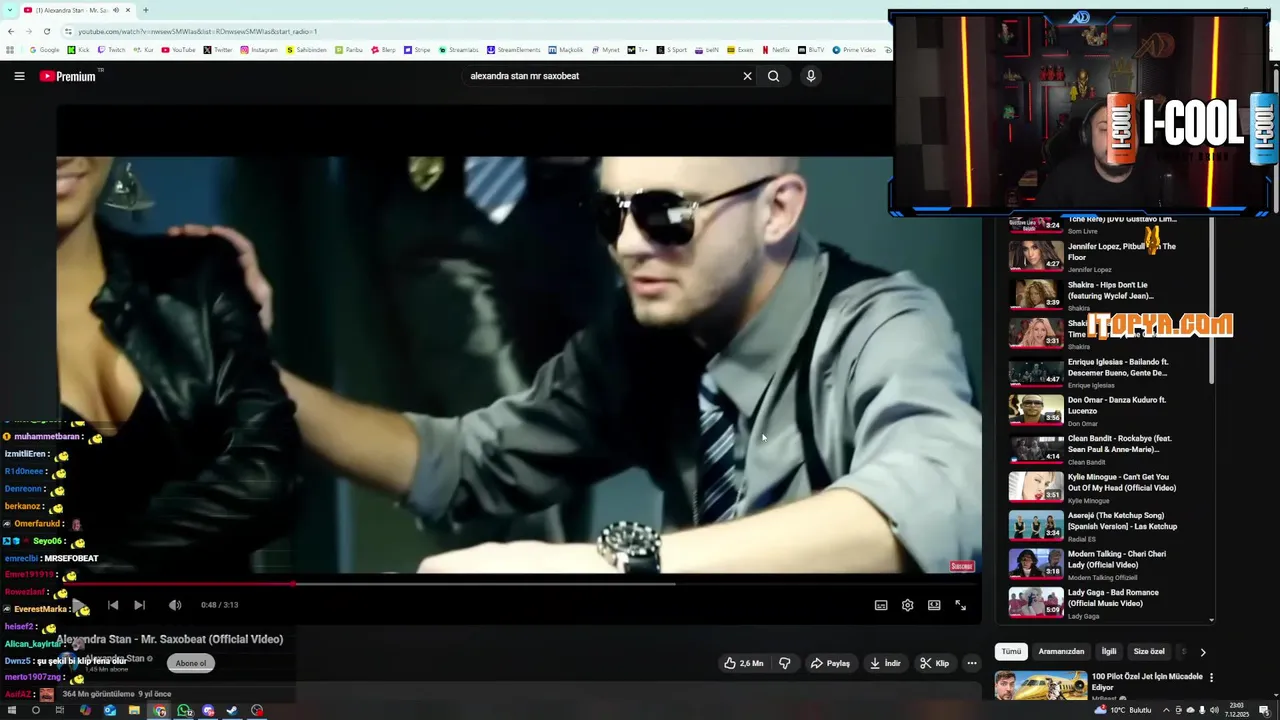Viewport: 1280px width, 720px height.
Task: Open the 100 Pilot Özel Jet video thumbnail
Action: (x=1041, y=685)
